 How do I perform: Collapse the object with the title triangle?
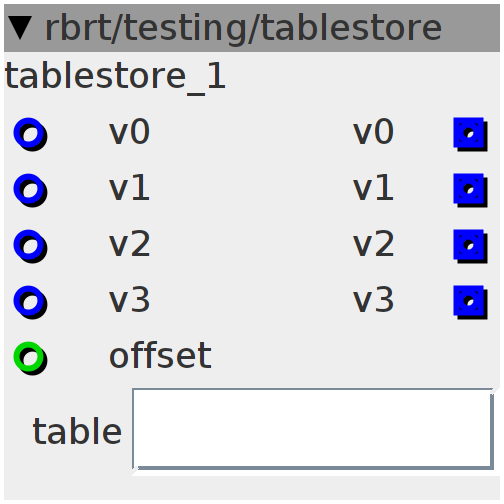pos(20,28)
